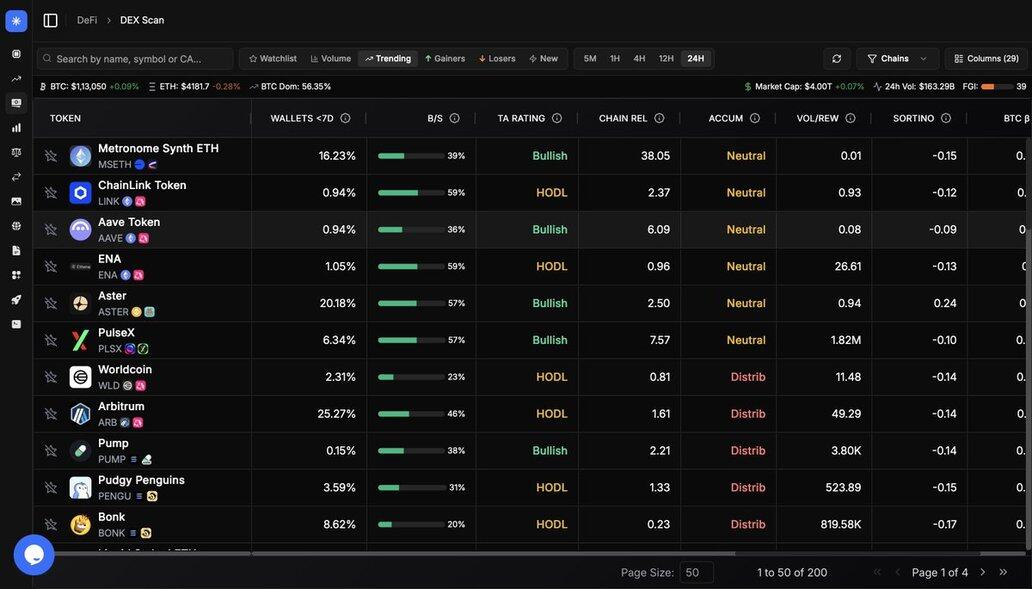The height and width of the screenshot is (589, 1032).
Task: Open the swap arrows sidebar icon
Action: click(x=16, y=176)
